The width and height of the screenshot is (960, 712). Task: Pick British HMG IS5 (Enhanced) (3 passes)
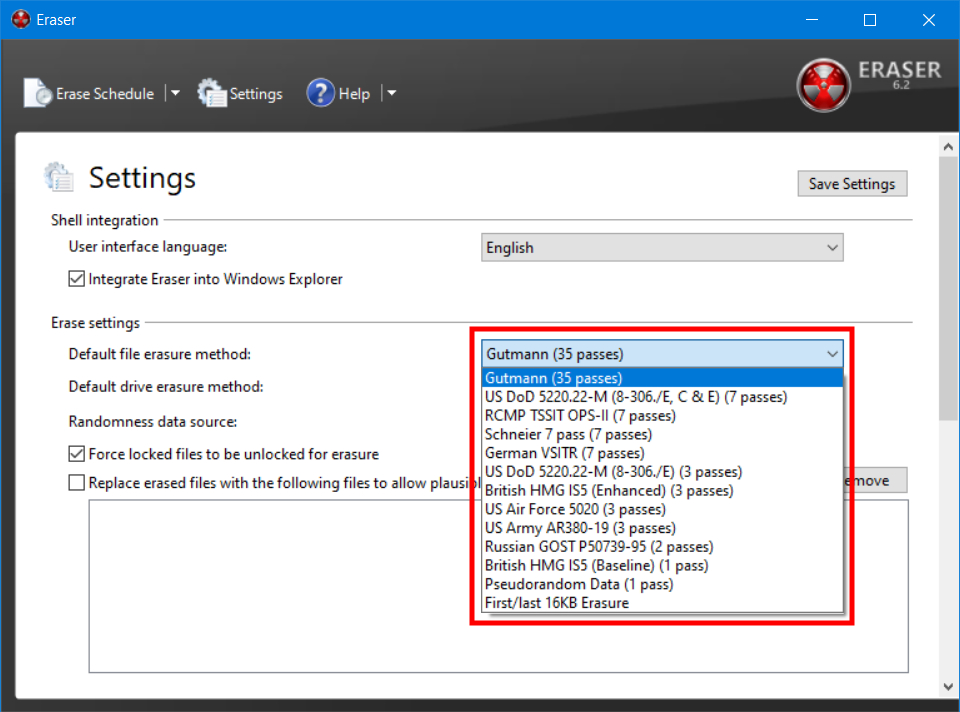click(662, 490)
